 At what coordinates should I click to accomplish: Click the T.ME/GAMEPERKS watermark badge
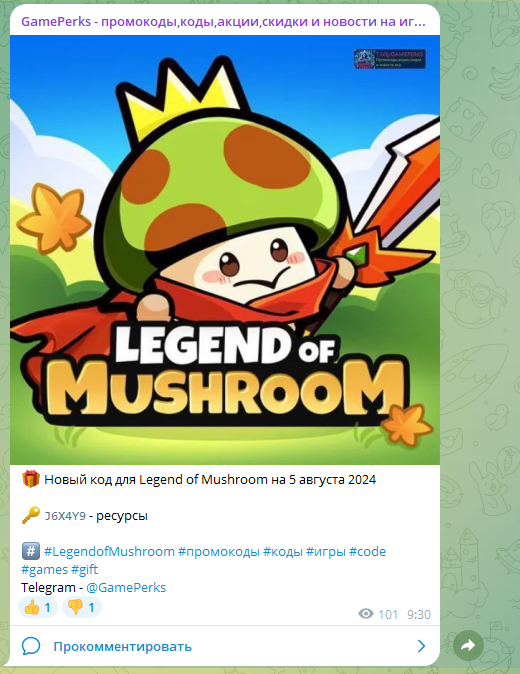[x=390, y=59]
